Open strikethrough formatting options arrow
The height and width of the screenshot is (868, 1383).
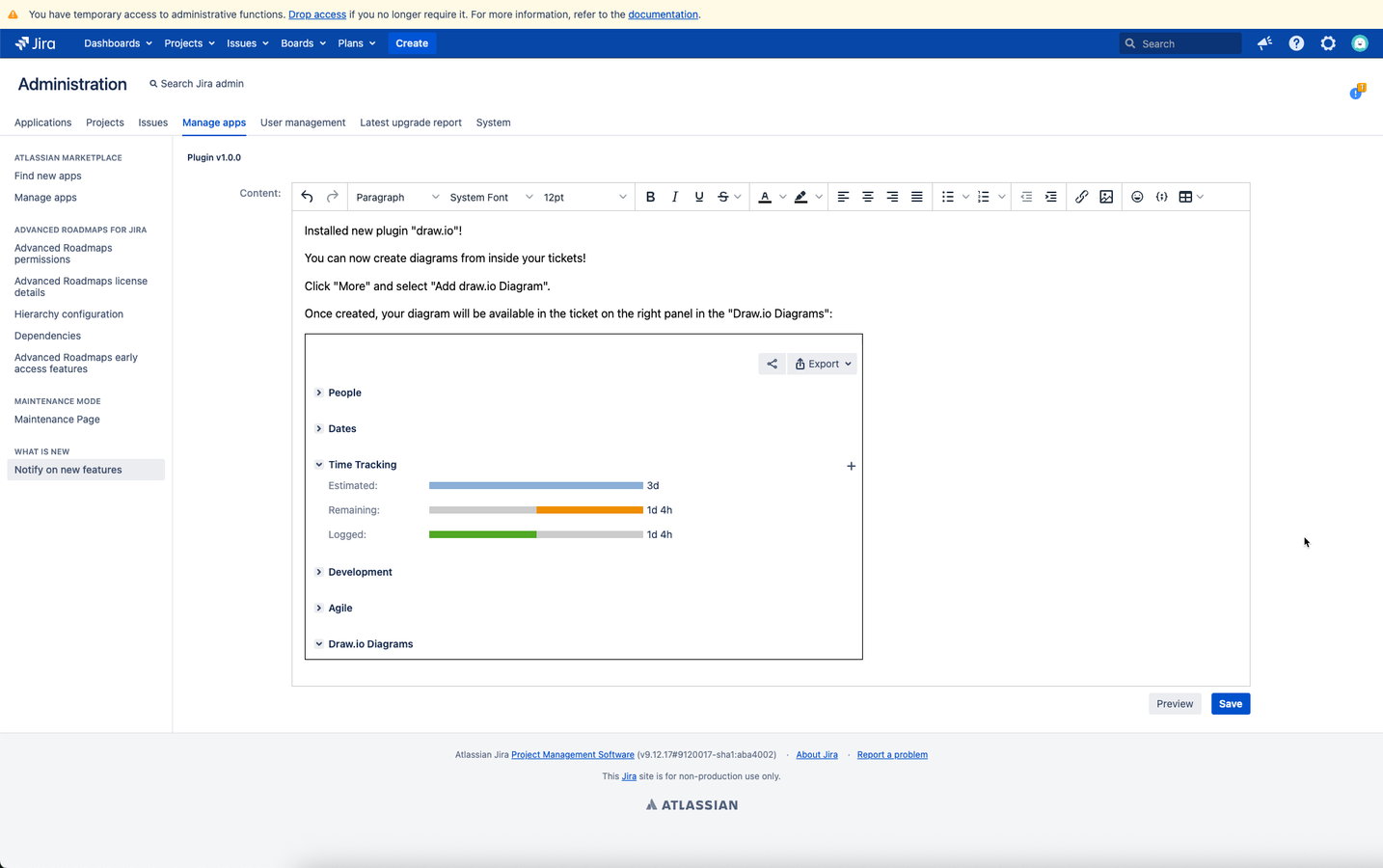[x=738, y=197]
